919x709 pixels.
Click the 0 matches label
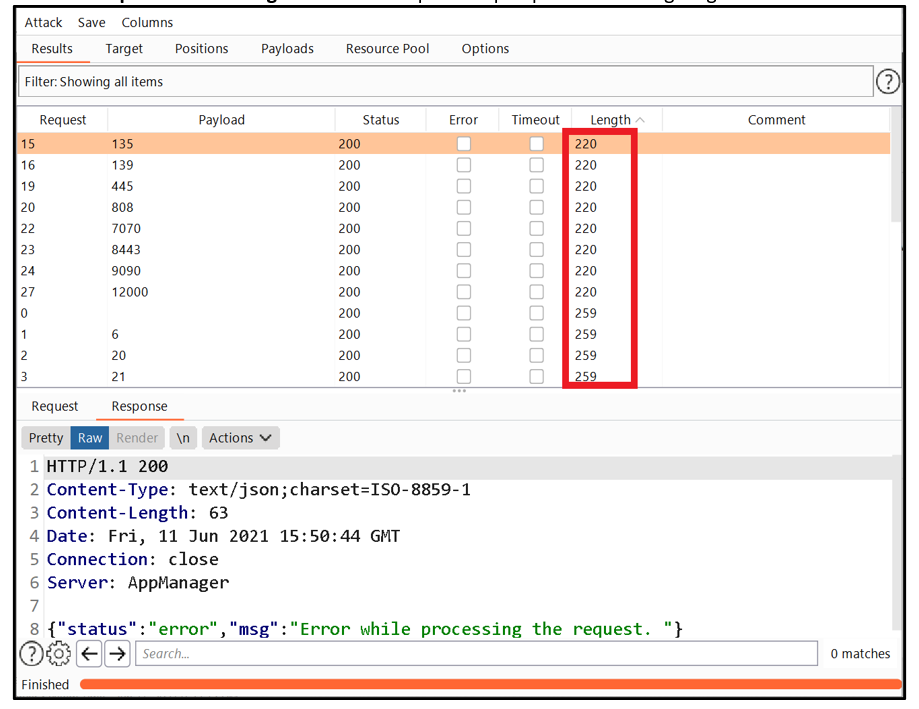pos(860,653)
